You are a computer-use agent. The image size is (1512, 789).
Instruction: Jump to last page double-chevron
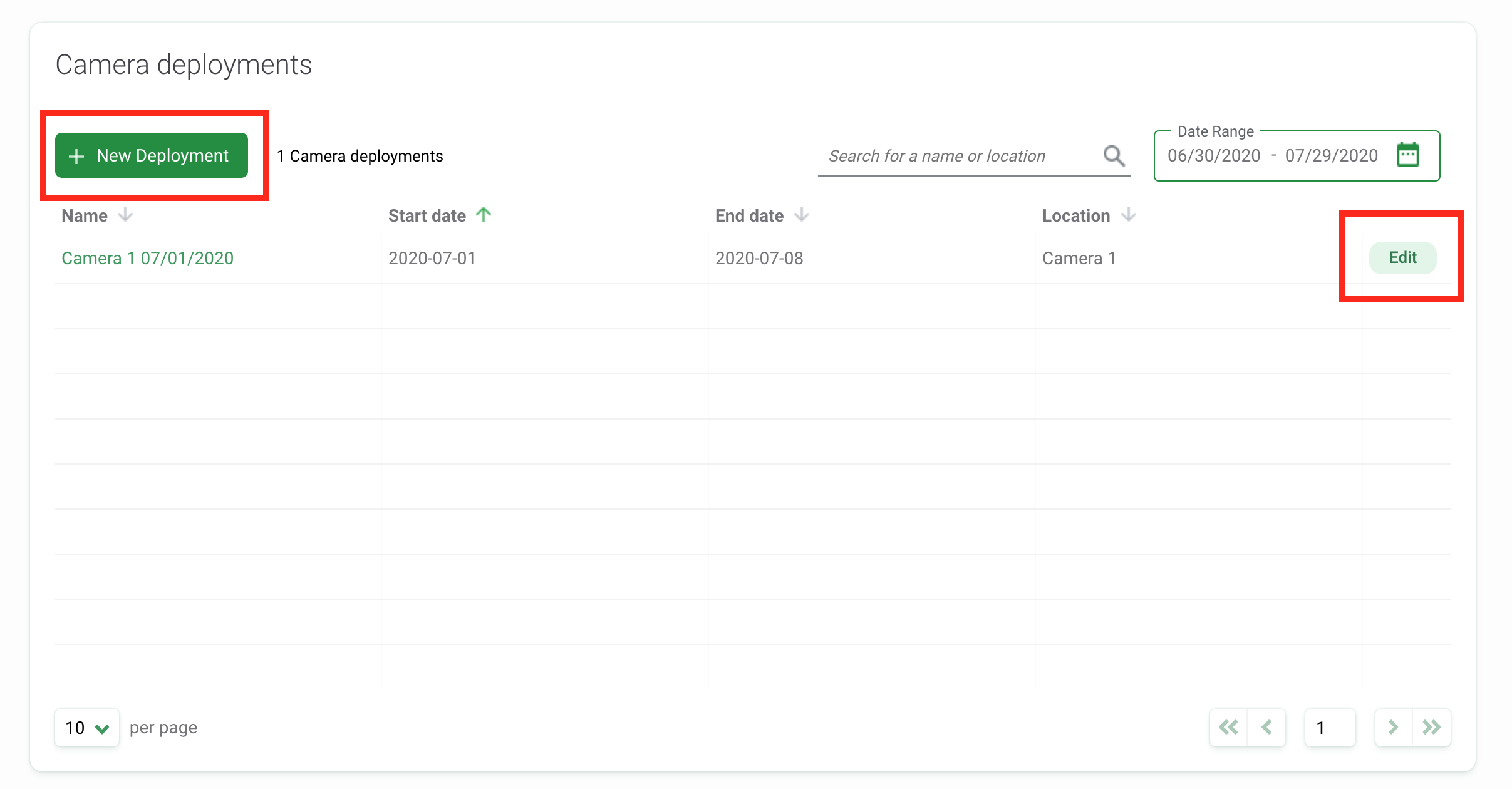[x=1432, y=727]
